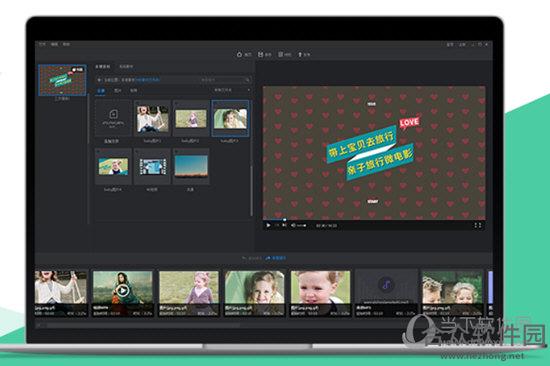550x366 pixels.
Task: Select the pictures filter tab
Action: point(118,91)
